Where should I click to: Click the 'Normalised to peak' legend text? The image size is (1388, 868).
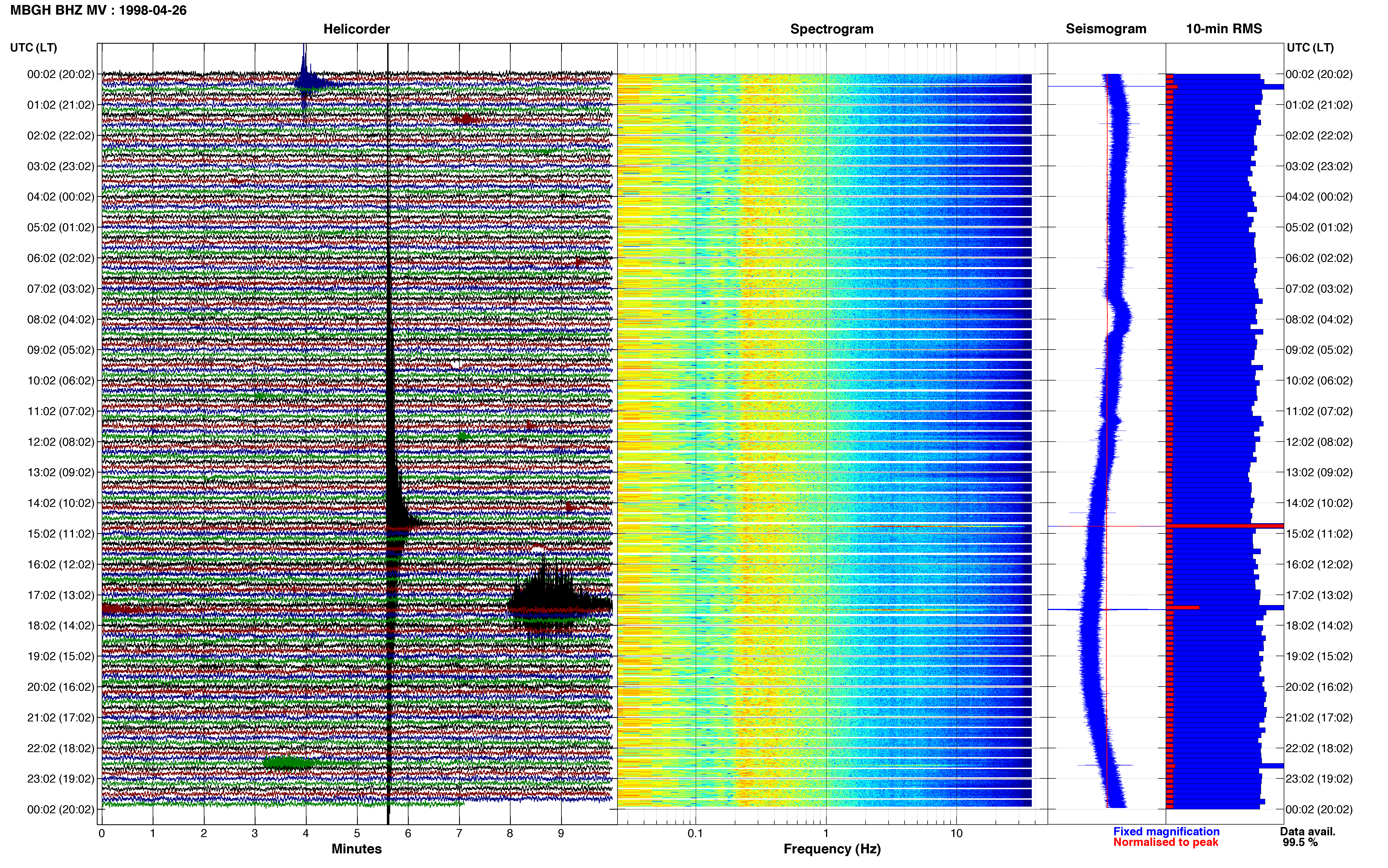1165,842
